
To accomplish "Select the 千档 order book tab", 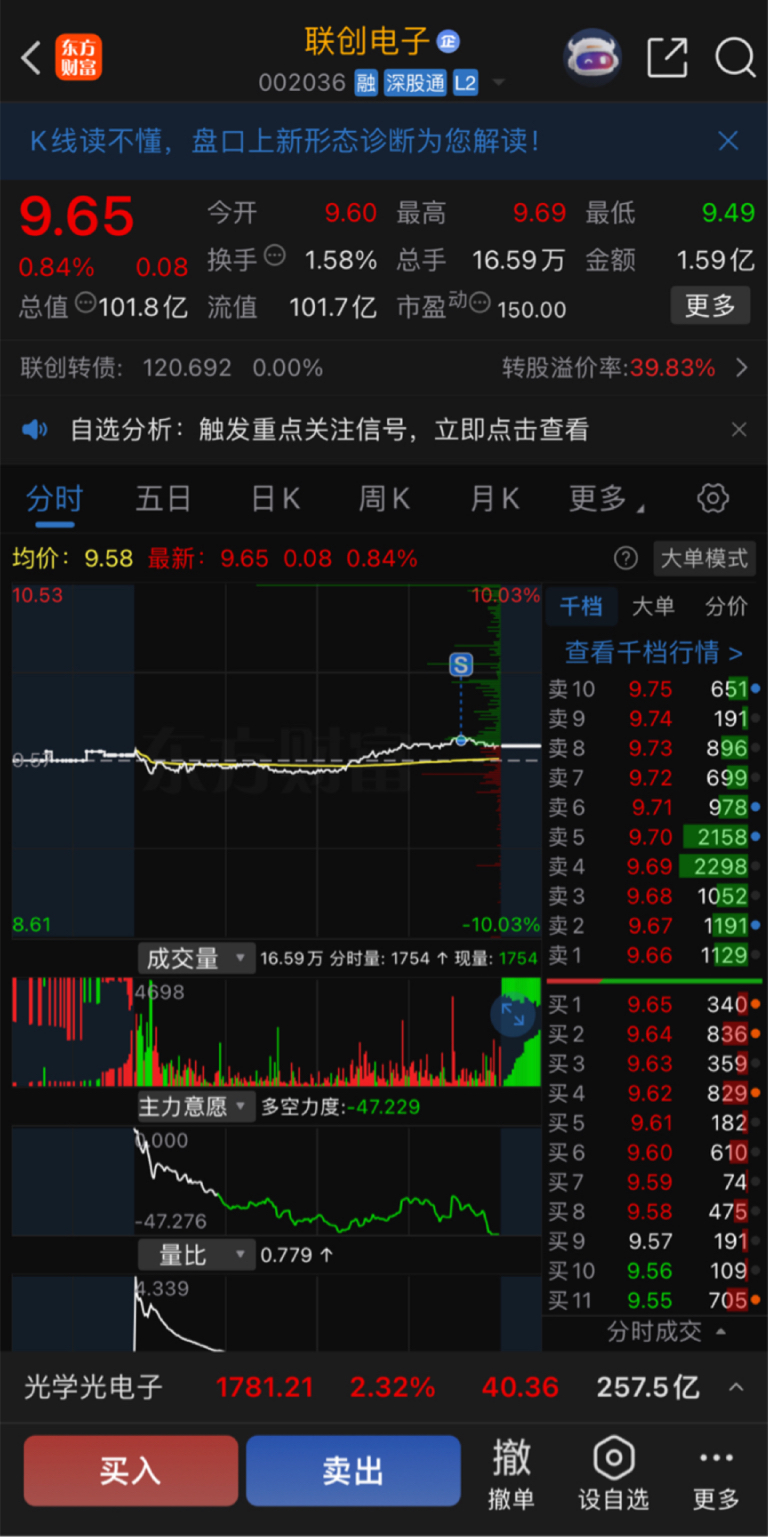I will (x=580, y=606).
